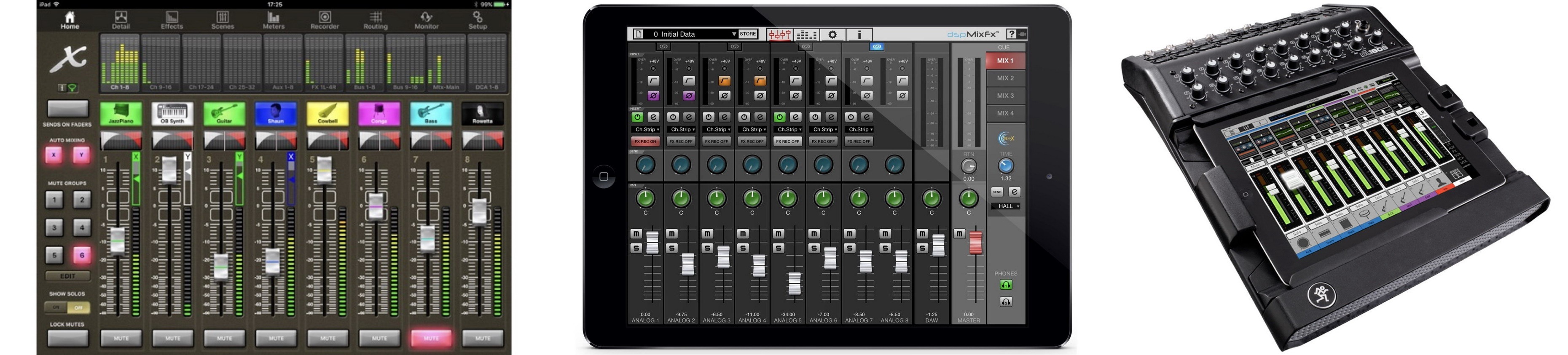Switch to the MIX 2 tab

(x=1005, y=78)
